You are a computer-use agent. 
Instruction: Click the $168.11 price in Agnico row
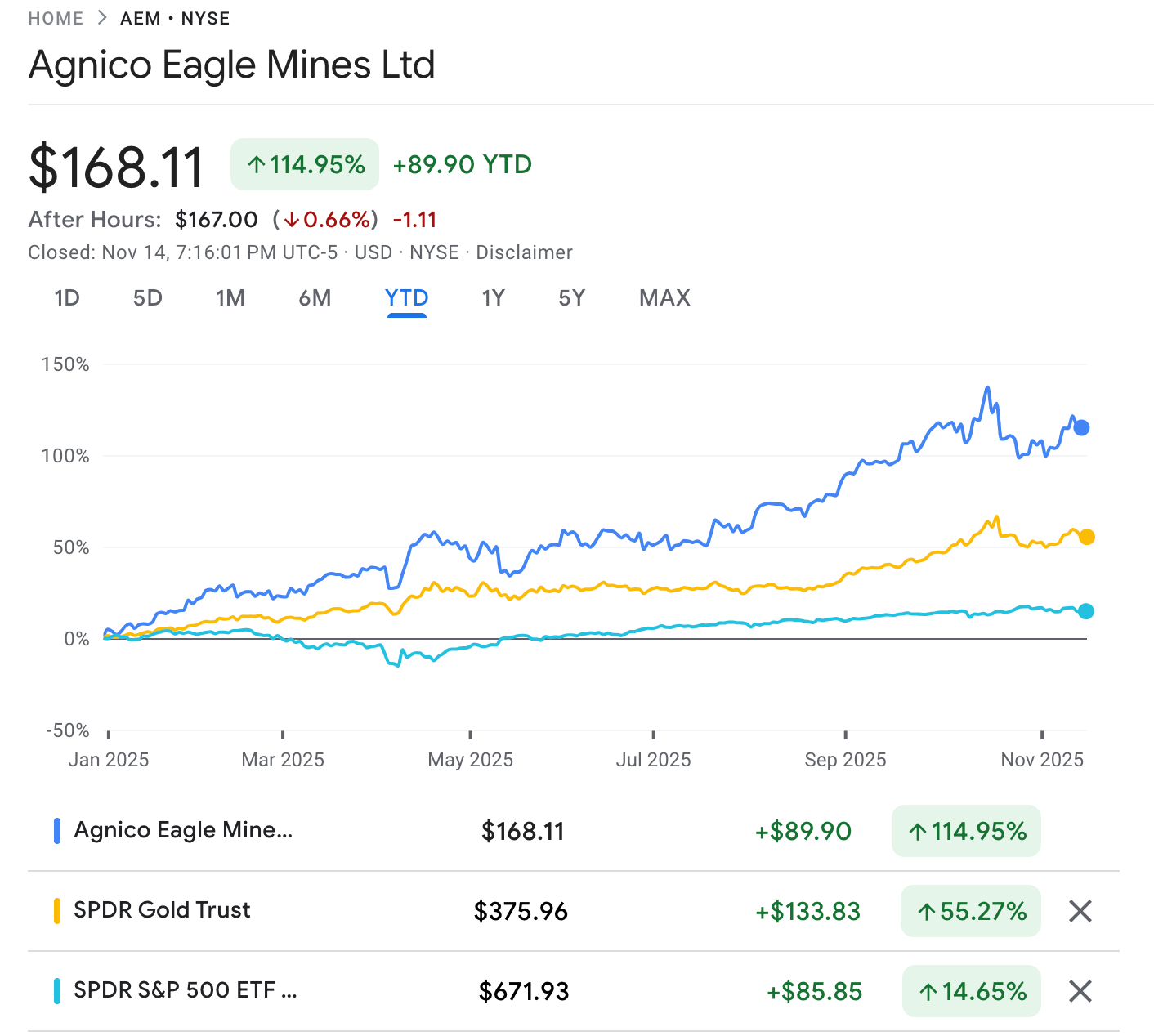click(523, 831)
